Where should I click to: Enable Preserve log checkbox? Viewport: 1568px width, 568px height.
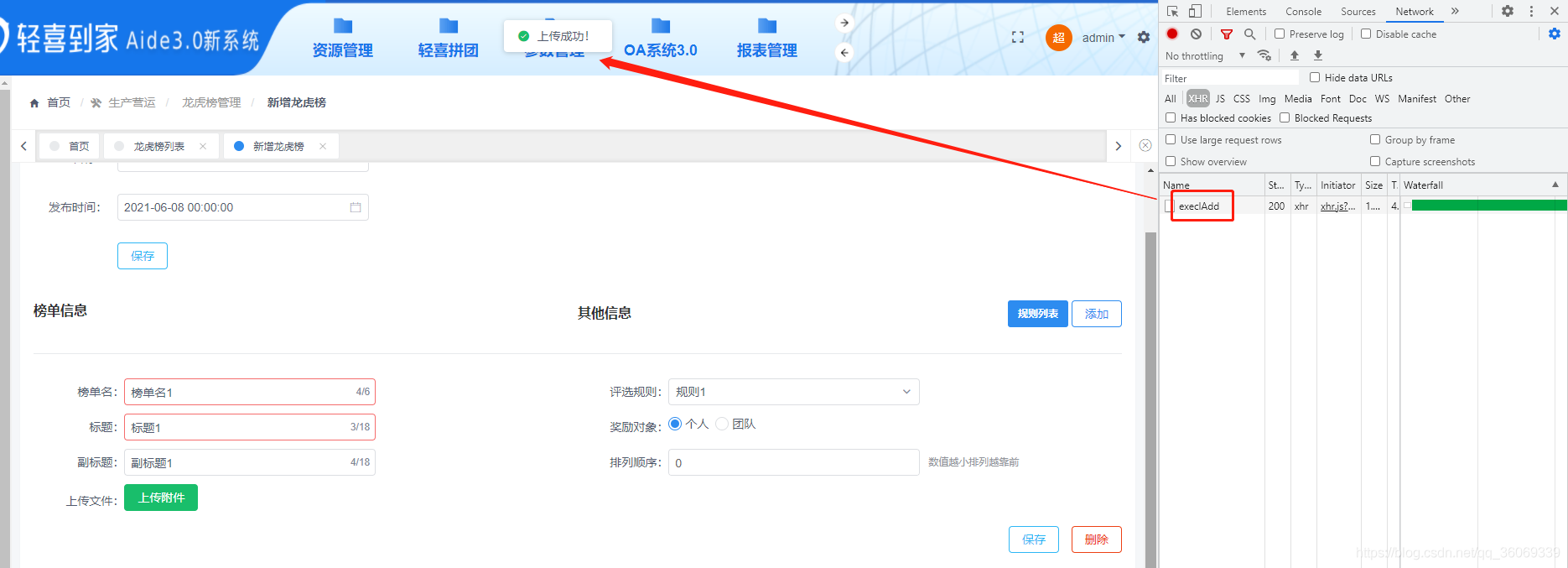pos(1280,34)
